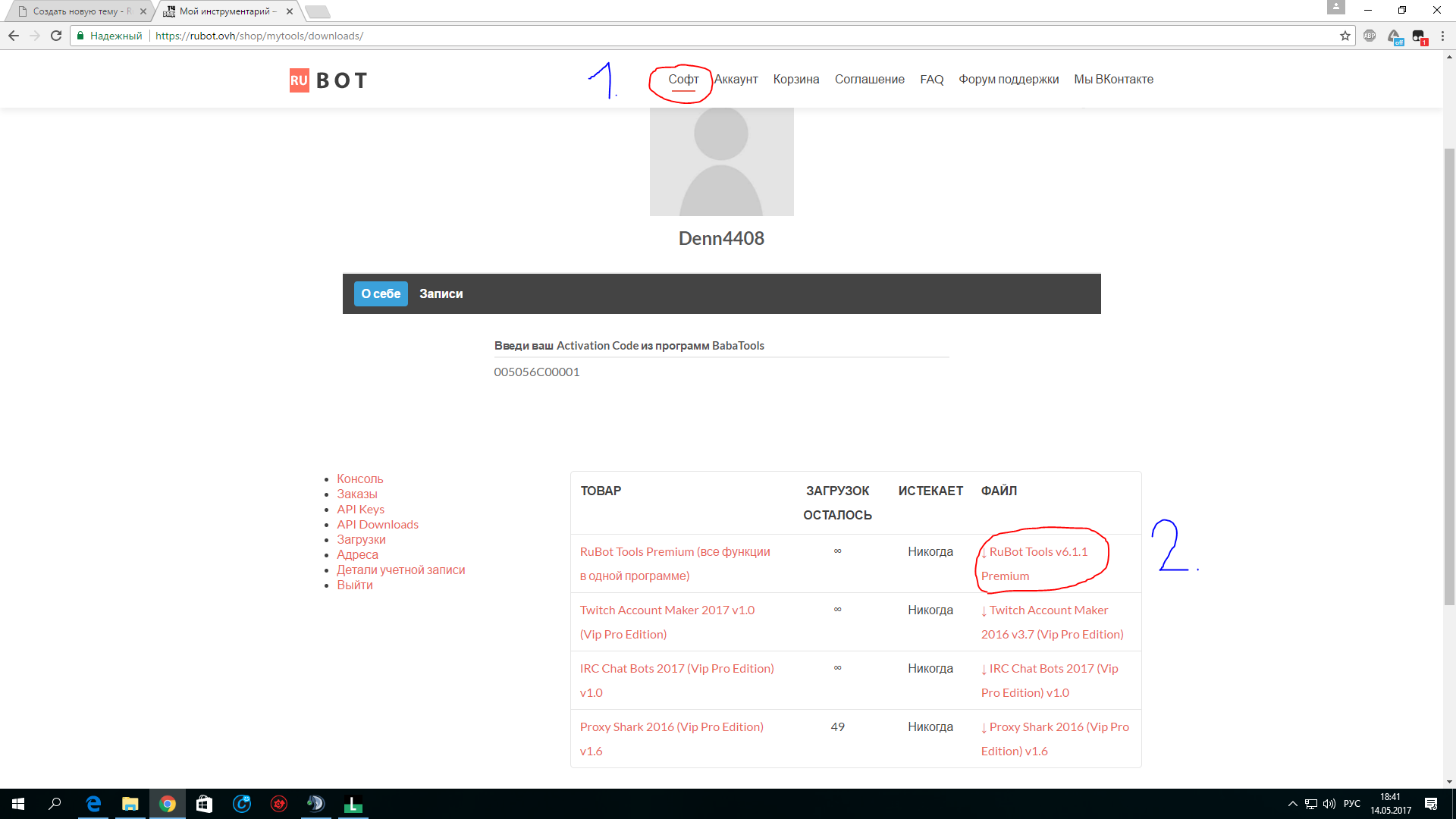This screenshot has height=819, width=1456.
Task: Open the Софт navigation menu item
Action: (683, 80)
